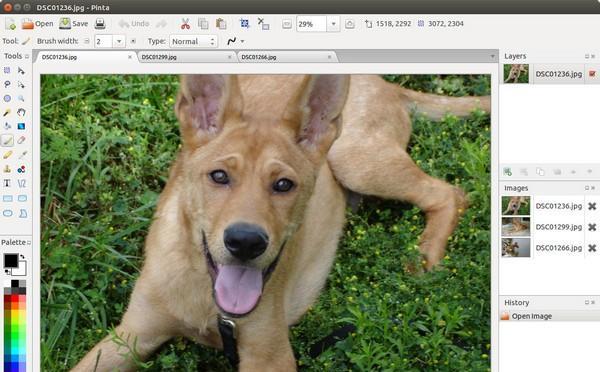Click the Open button in the toolbar
600x372 pixels.
click(38, 24)
